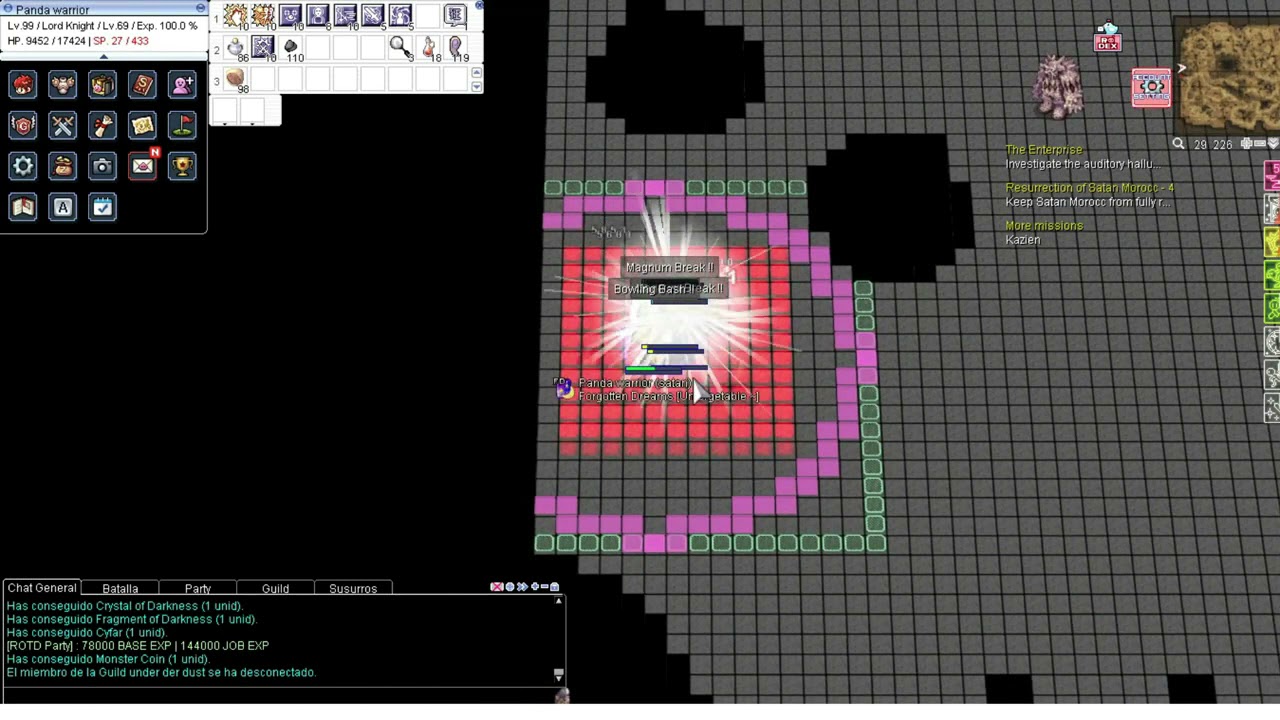
Task: Use the magnifier item in hotbar row 2
Action: (400, 48)
